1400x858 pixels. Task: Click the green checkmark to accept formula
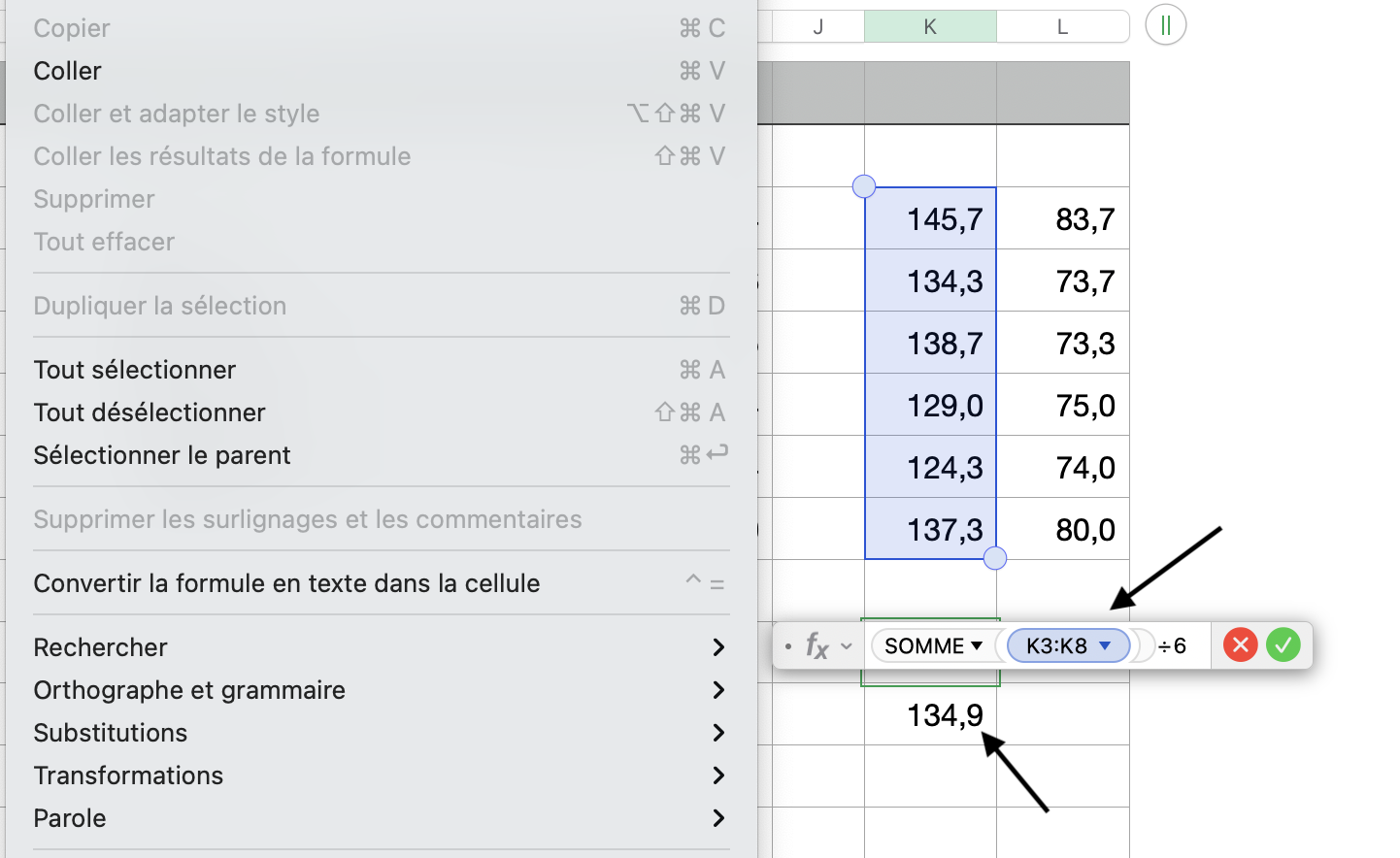click(1283, 645)
